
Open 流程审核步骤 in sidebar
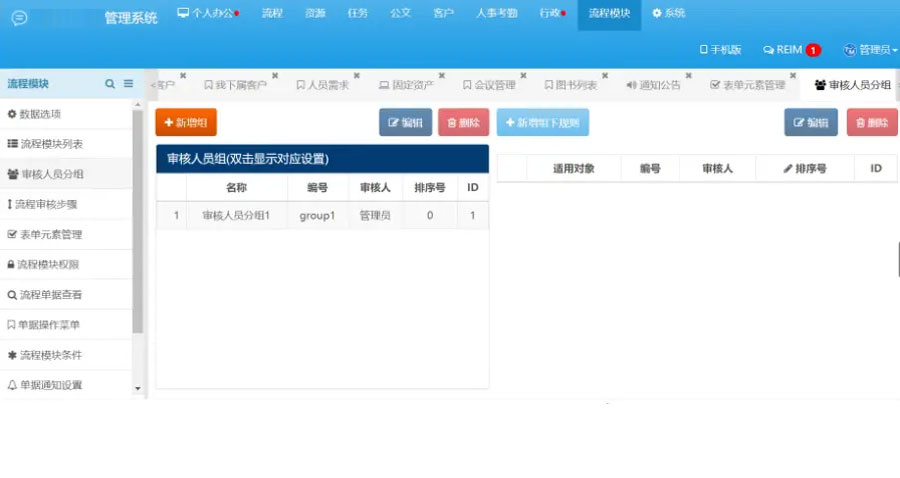(x=66, y=204)
